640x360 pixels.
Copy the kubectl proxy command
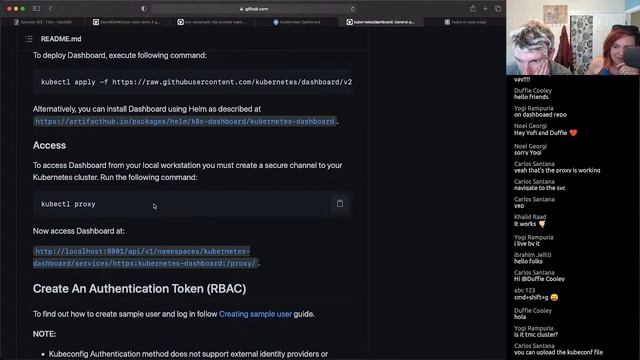click(340, 203)
